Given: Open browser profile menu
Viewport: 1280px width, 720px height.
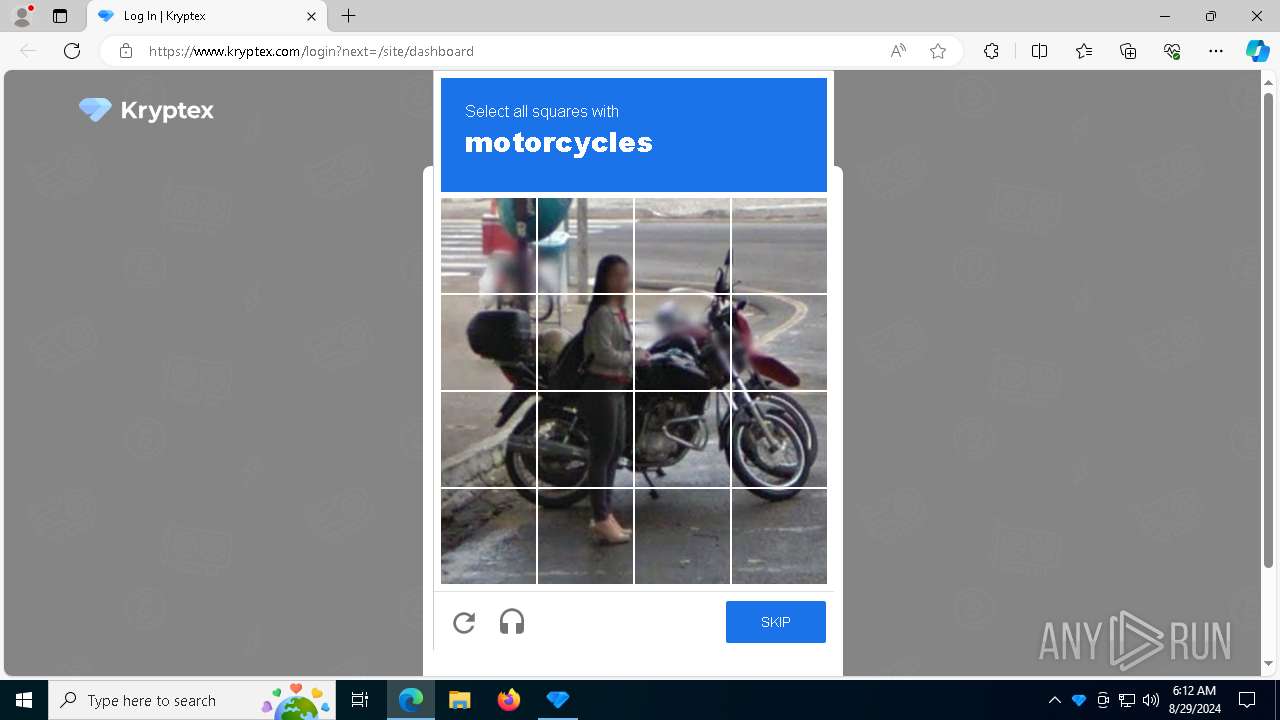Looking at the screenshot, I should pyautogui.click(x=22, y=16).
